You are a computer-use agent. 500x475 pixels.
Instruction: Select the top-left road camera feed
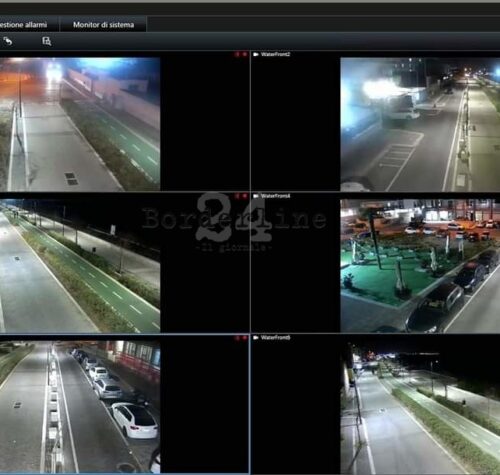tap(80, 124)
